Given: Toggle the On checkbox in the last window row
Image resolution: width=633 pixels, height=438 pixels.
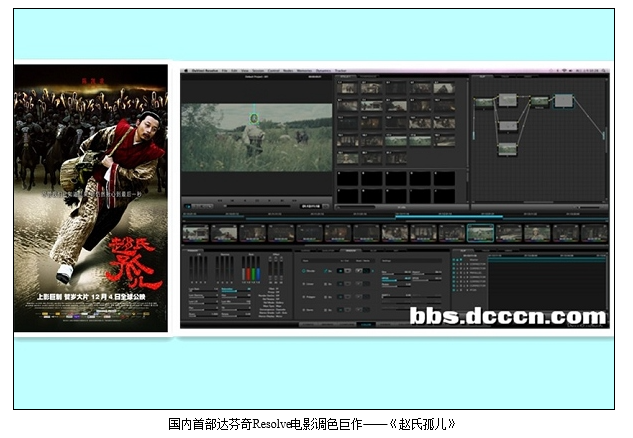Looking at the screenshot, I should [x=325, y=310].
